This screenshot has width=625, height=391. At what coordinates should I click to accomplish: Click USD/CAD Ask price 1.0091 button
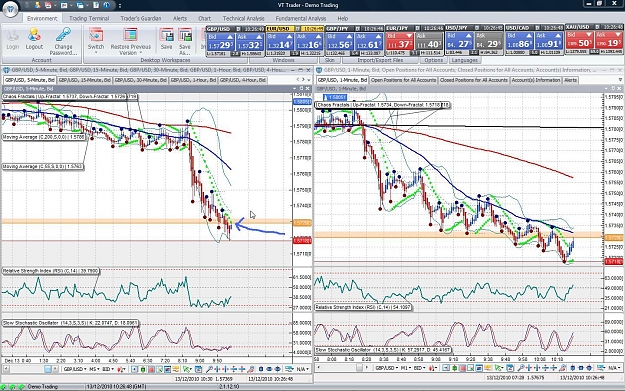tap(548, 41)
